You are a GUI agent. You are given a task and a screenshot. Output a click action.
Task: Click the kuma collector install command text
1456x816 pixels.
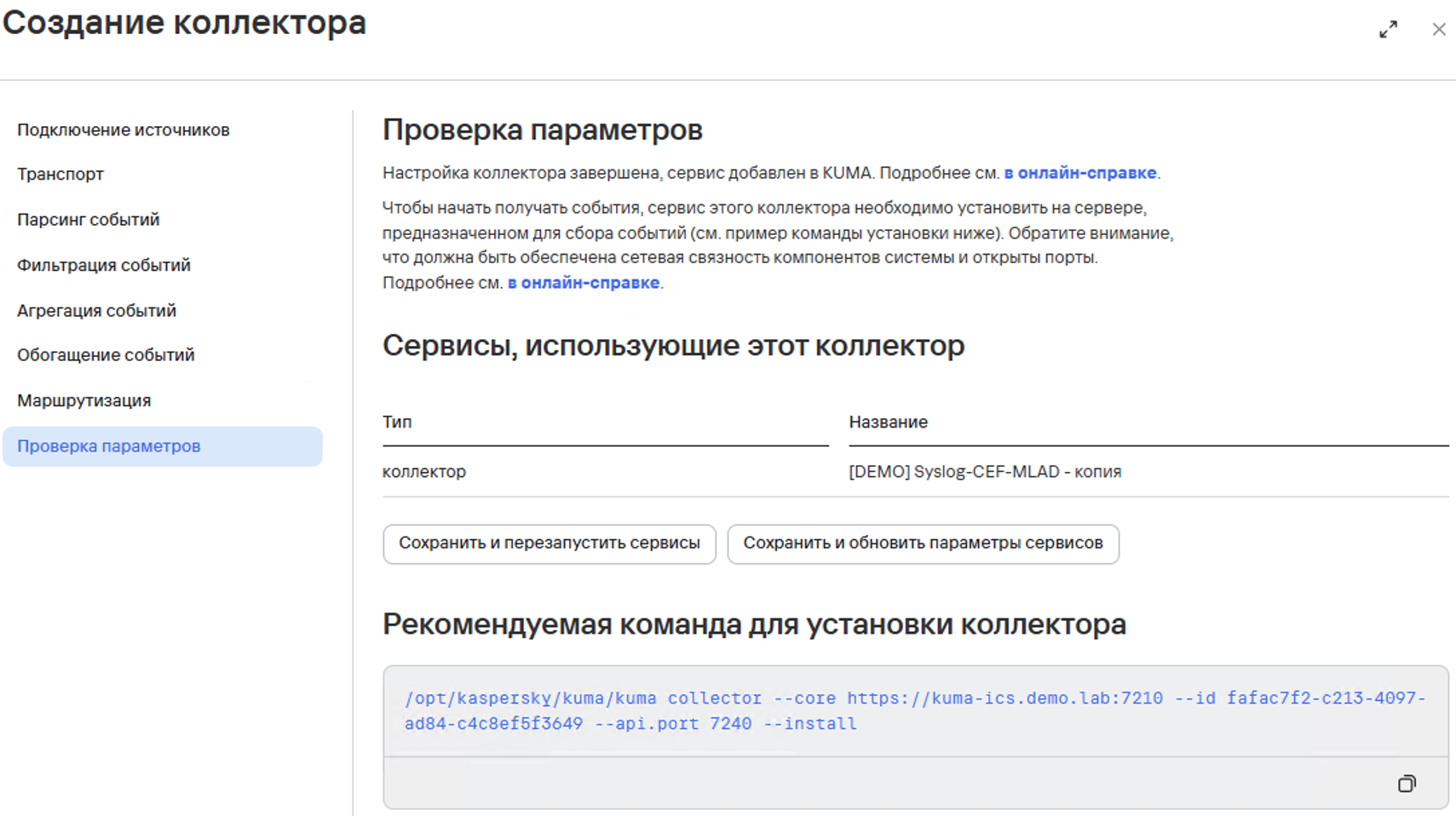914,710
